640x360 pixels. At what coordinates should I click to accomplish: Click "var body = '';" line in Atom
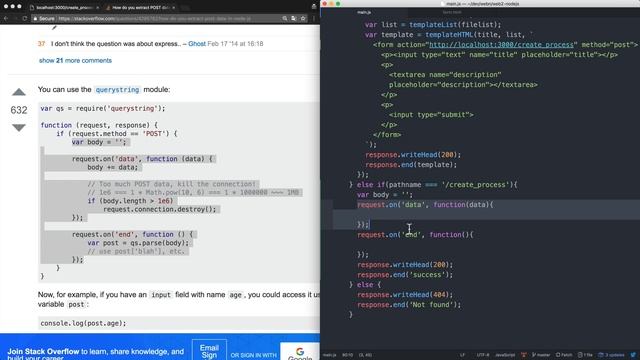coord(384,195)
